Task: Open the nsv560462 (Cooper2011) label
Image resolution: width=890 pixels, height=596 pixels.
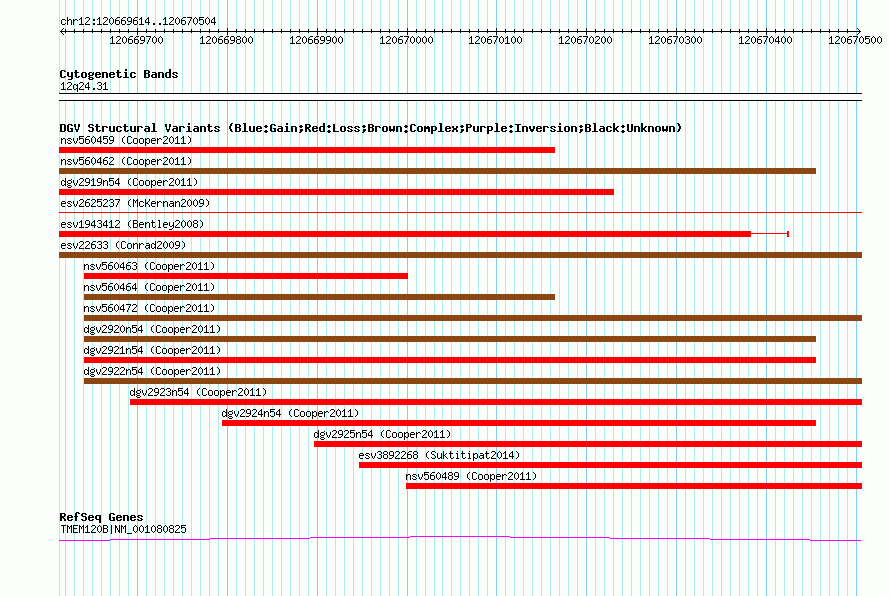Action: click(x=126, y=161)
